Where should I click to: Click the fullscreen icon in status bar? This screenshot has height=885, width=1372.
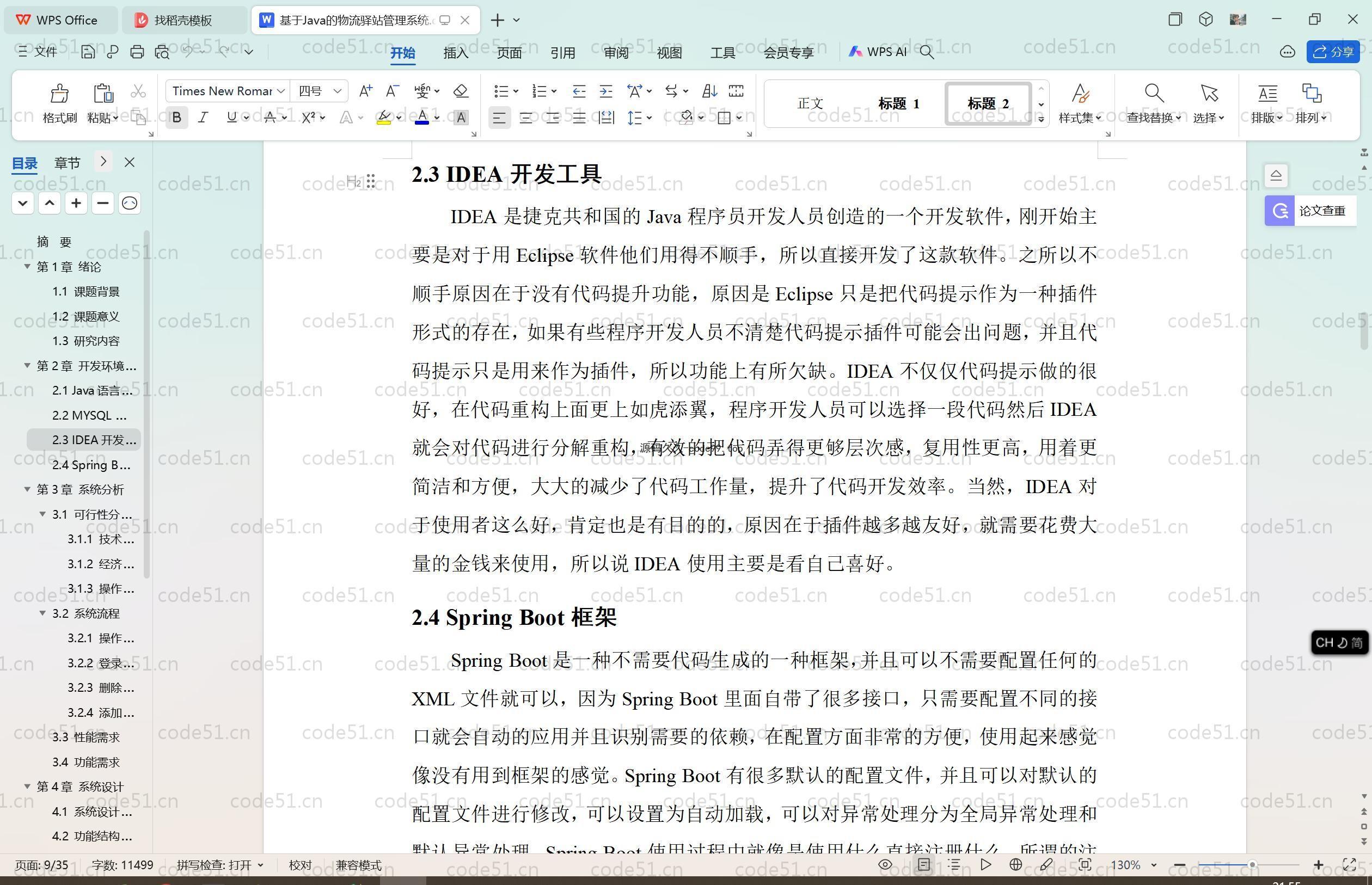point(1350,864)
